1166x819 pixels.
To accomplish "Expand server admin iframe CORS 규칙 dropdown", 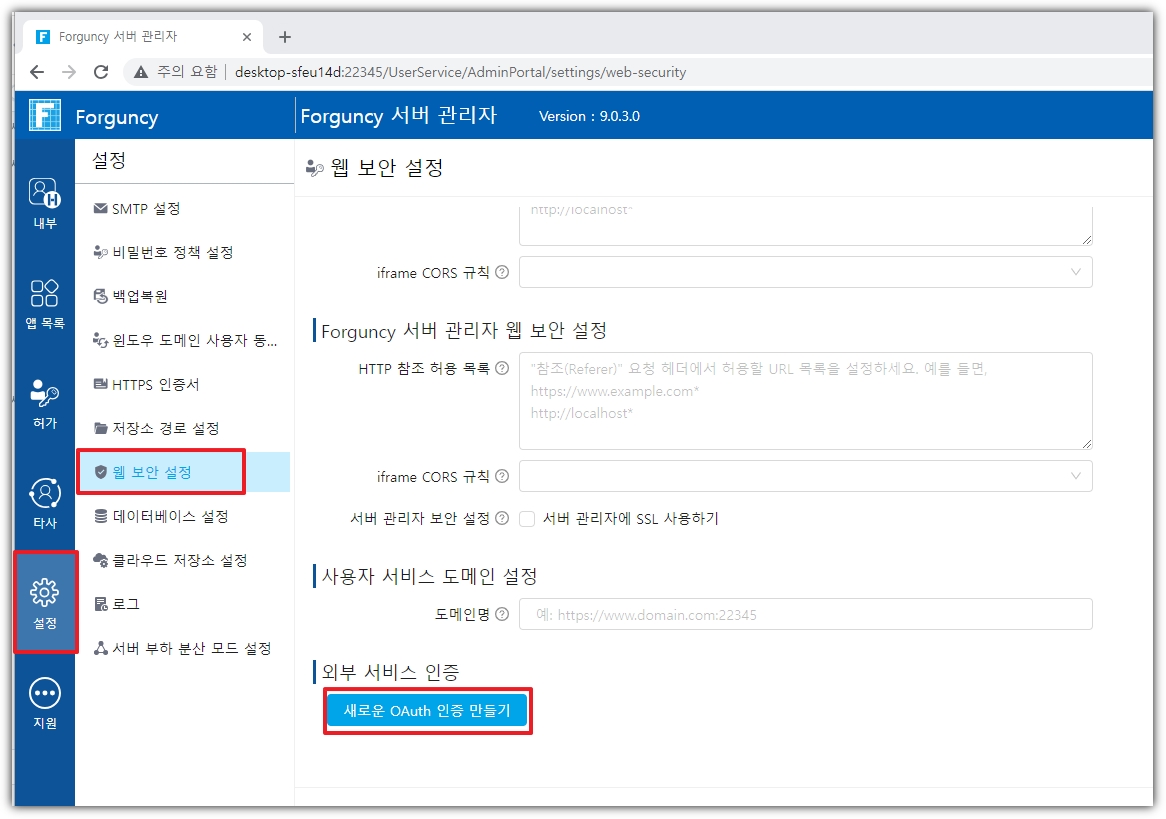I will tap(805, 476).
